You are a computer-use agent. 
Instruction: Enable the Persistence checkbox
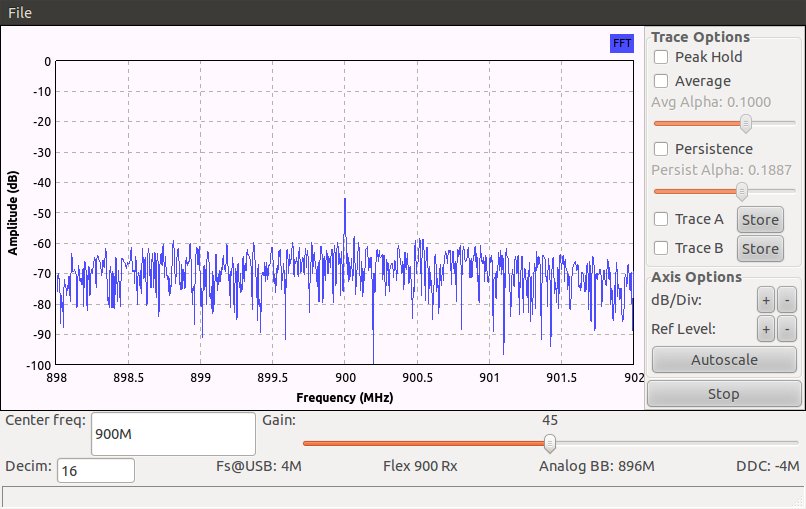click(661, 149)
